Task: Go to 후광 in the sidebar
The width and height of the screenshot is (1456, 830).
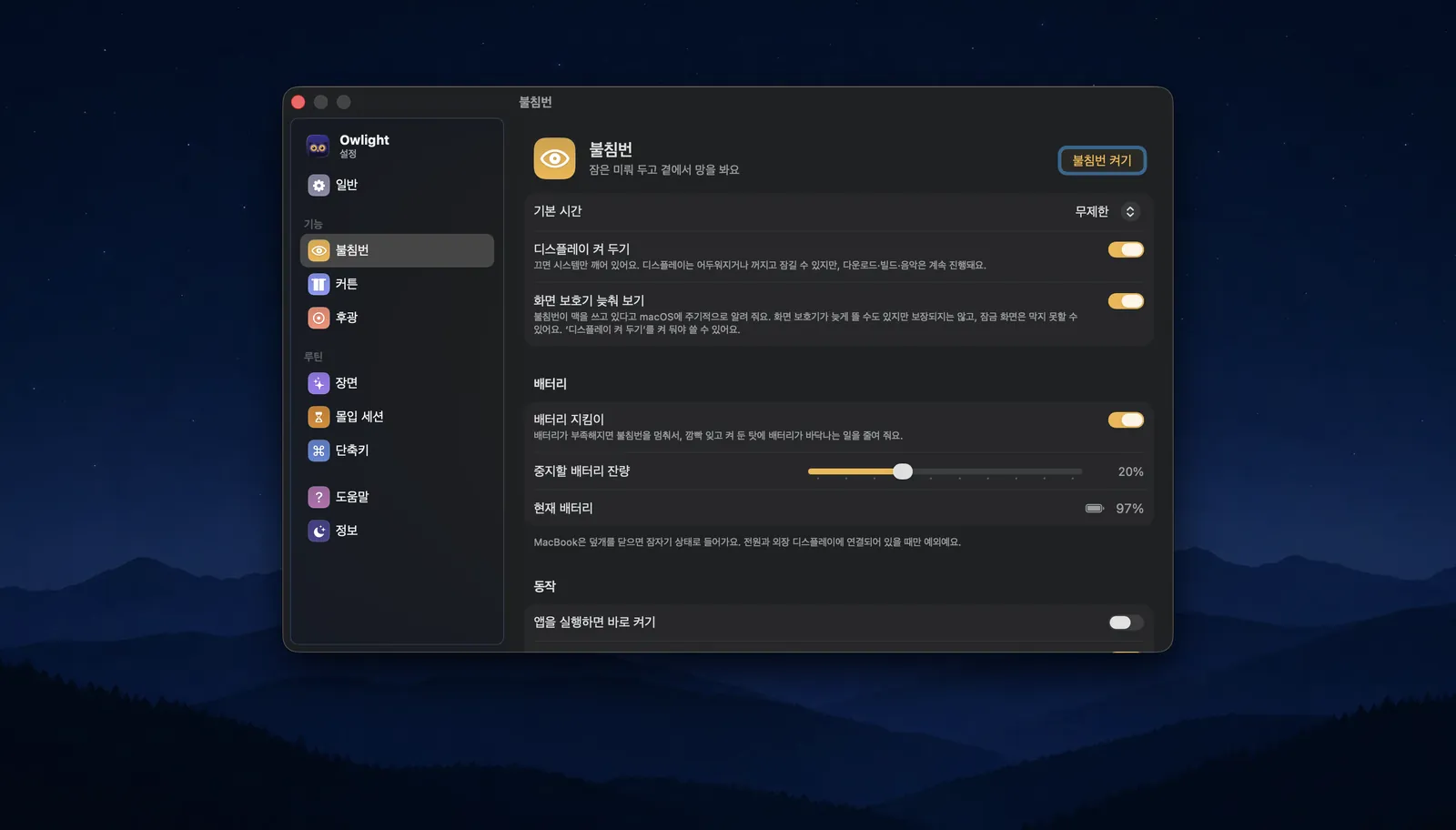Action: 397,318
